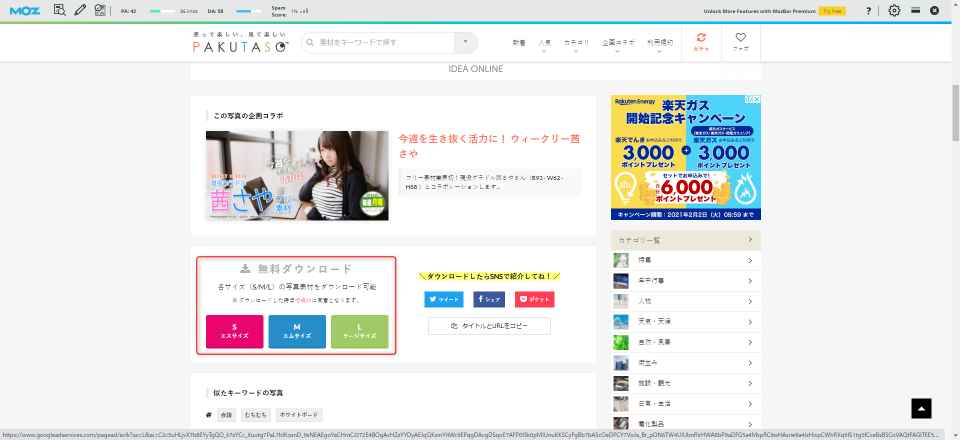Open the search filter dropdown arrow
The image size is (960, 440).
466,42
